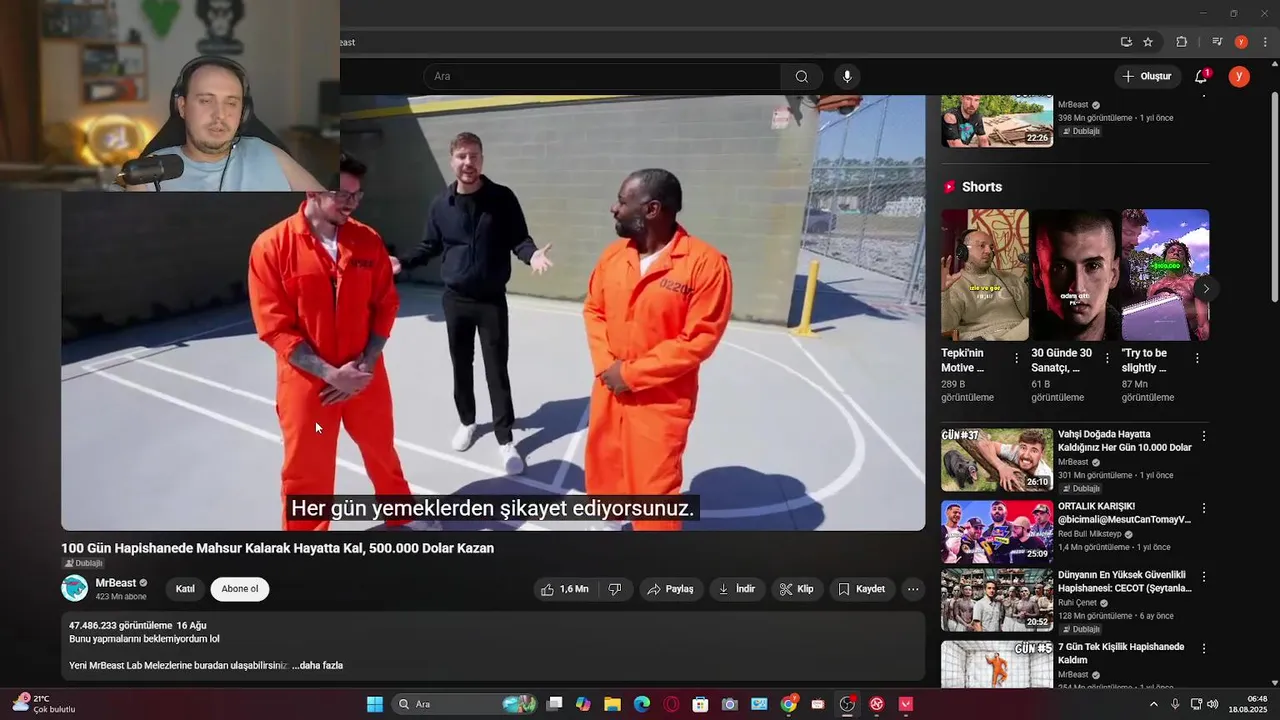Open Microsoft Store from taskbar

tap(701, 704)
